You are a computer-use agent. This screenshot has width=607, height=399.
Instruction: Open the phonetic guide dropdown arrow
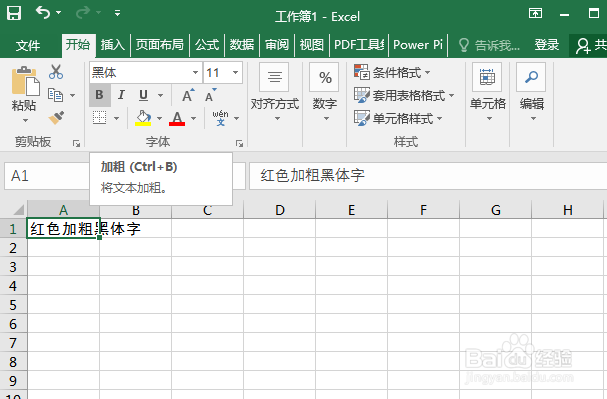[x=237, y=118]
